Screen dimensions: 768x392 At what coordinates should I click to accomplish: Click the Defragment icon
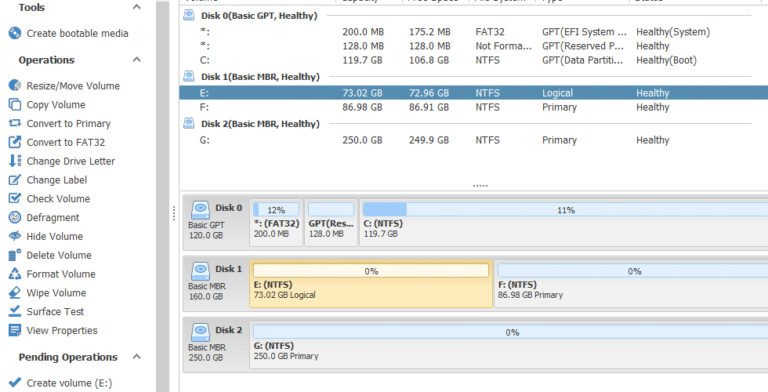(15, 217)
